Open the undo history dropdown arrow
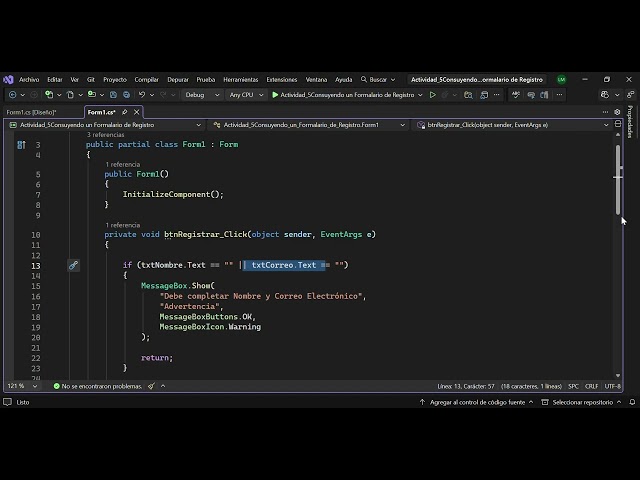Image resolution: width=640 pixels, height=480 pixels. click(152, 95)
